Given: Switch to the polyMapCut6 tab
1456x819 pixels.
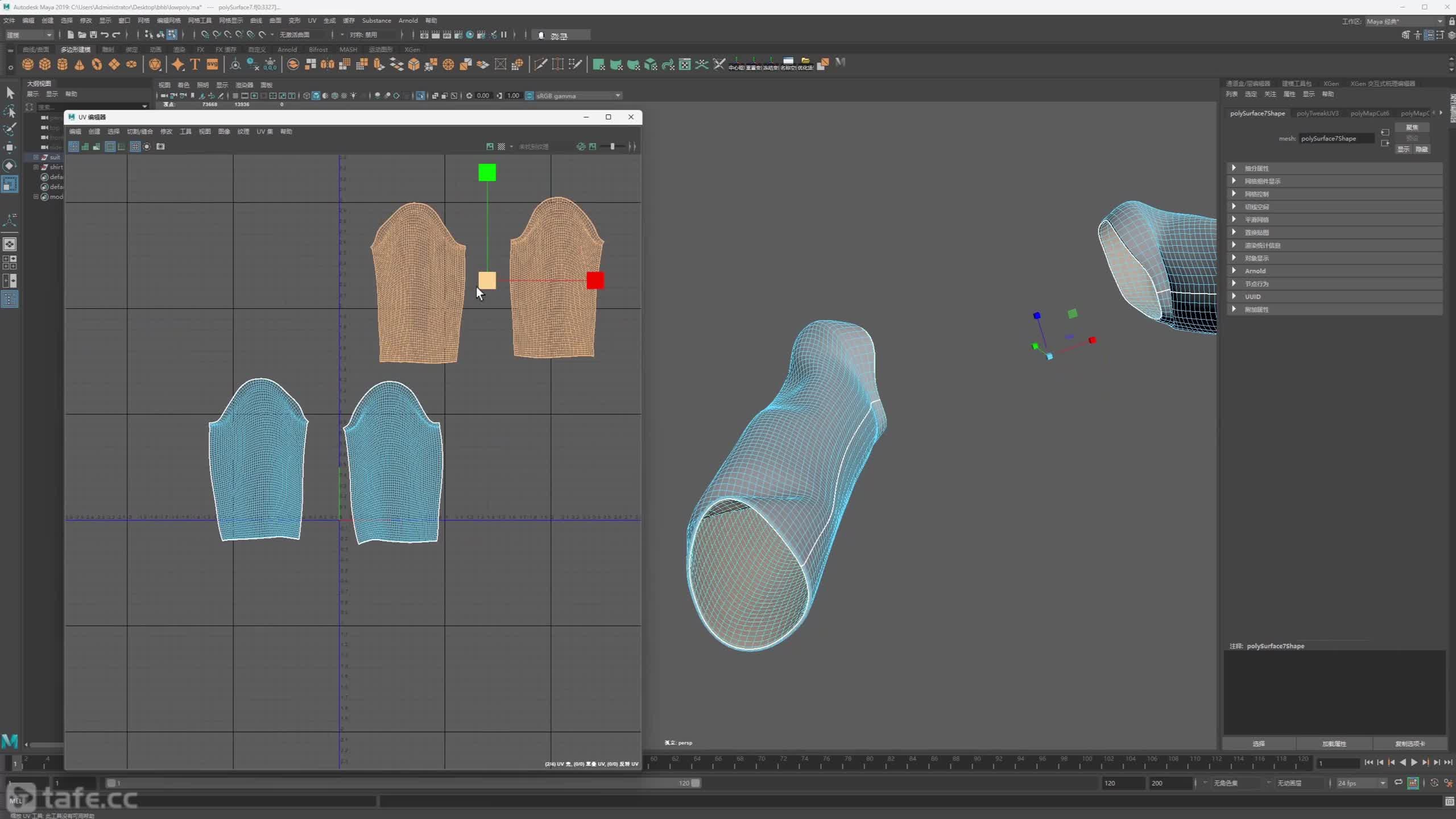Looking at the screenshot, I should tap(1370, 113).
